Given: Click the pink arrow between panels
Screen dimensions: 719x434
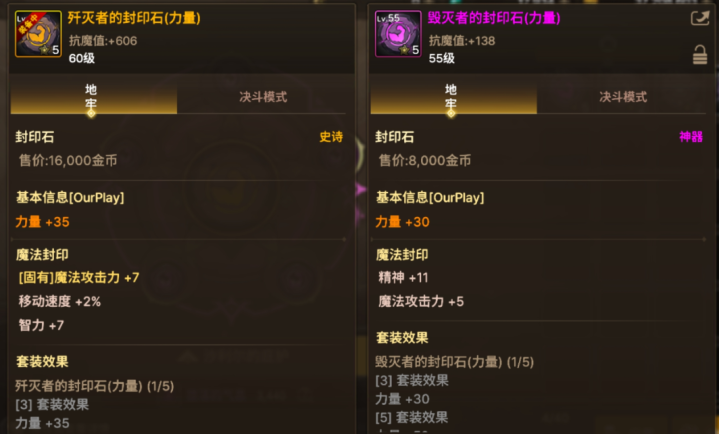Looking at the screenshot, I should (361, 189).
